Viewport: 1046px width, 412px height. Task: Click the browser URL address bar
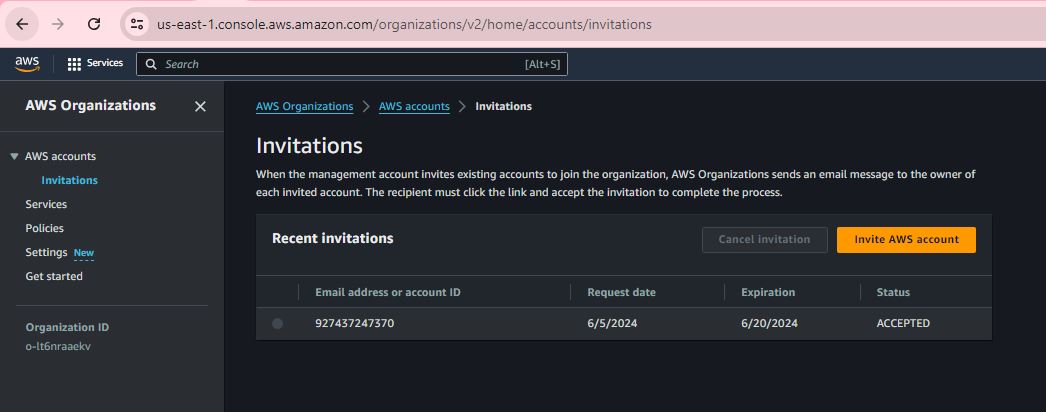[500, 24]
